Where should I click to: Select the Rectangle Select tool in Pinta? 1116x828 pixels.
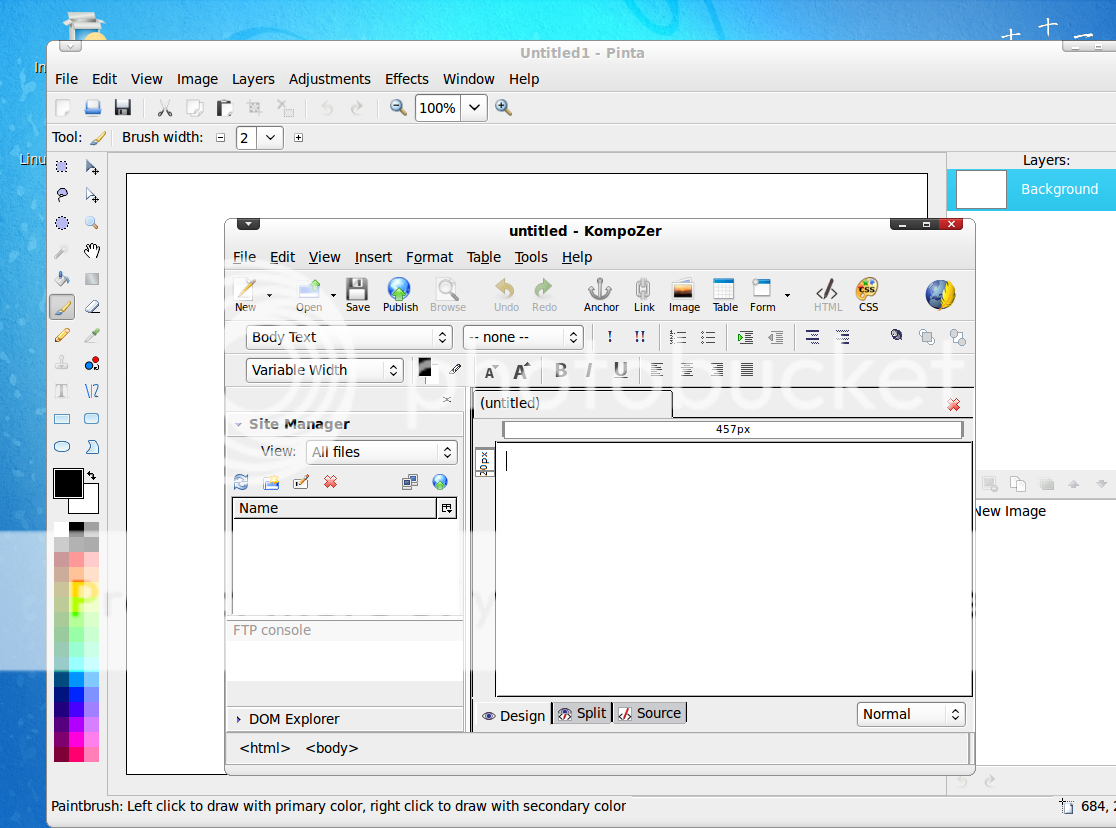point(63,167)
